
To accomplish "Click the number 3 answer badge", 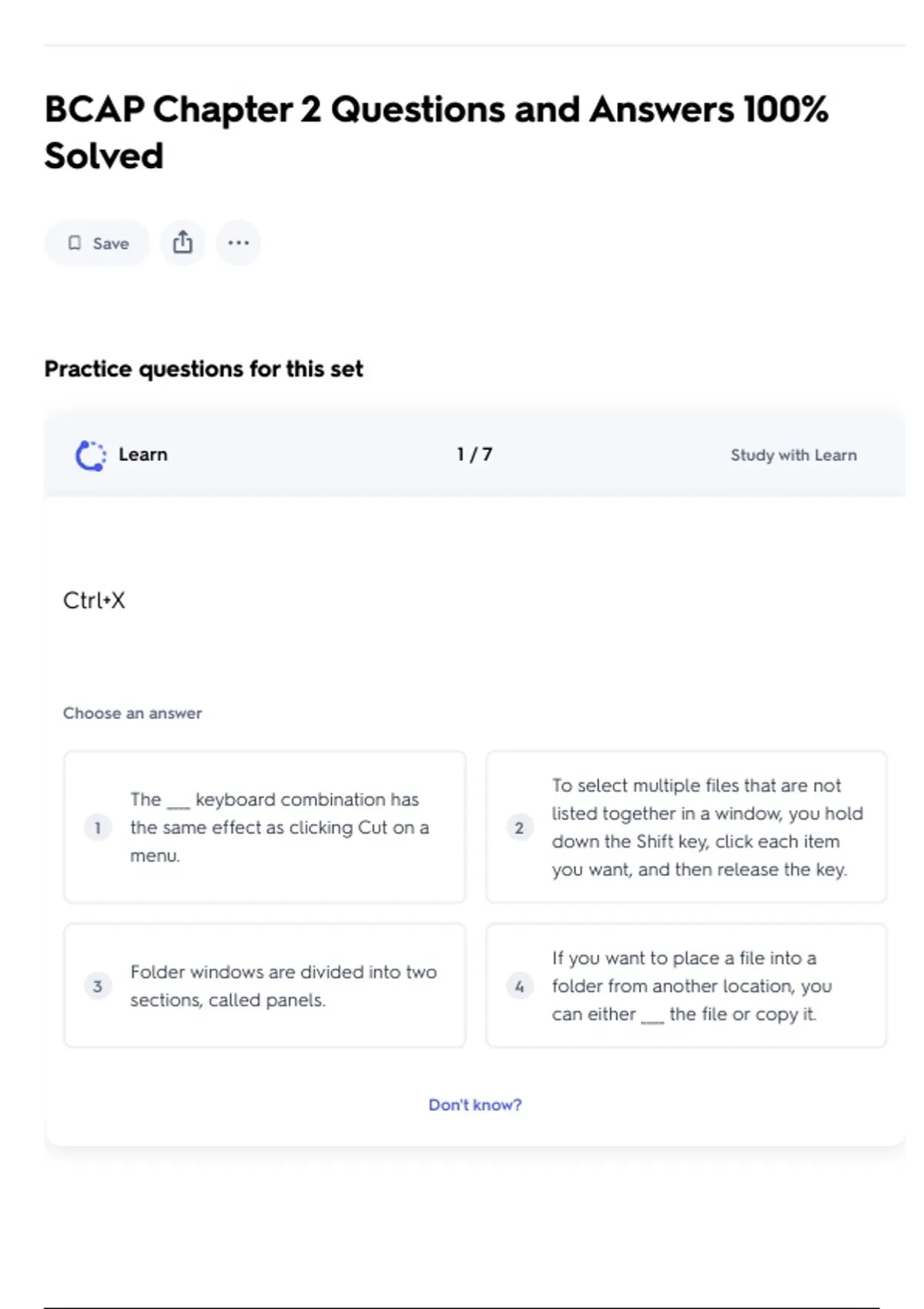I will (98, 986).
